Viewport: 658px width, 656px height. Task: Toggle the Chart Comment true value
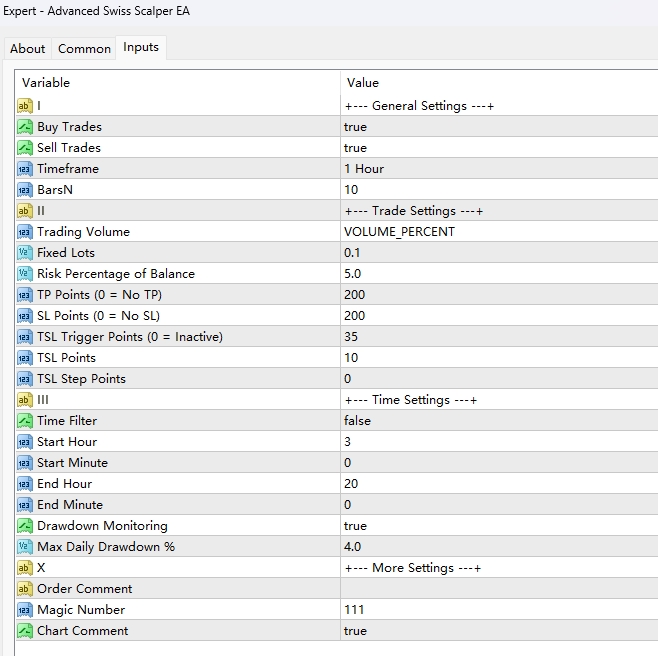(x=355, y=631)
